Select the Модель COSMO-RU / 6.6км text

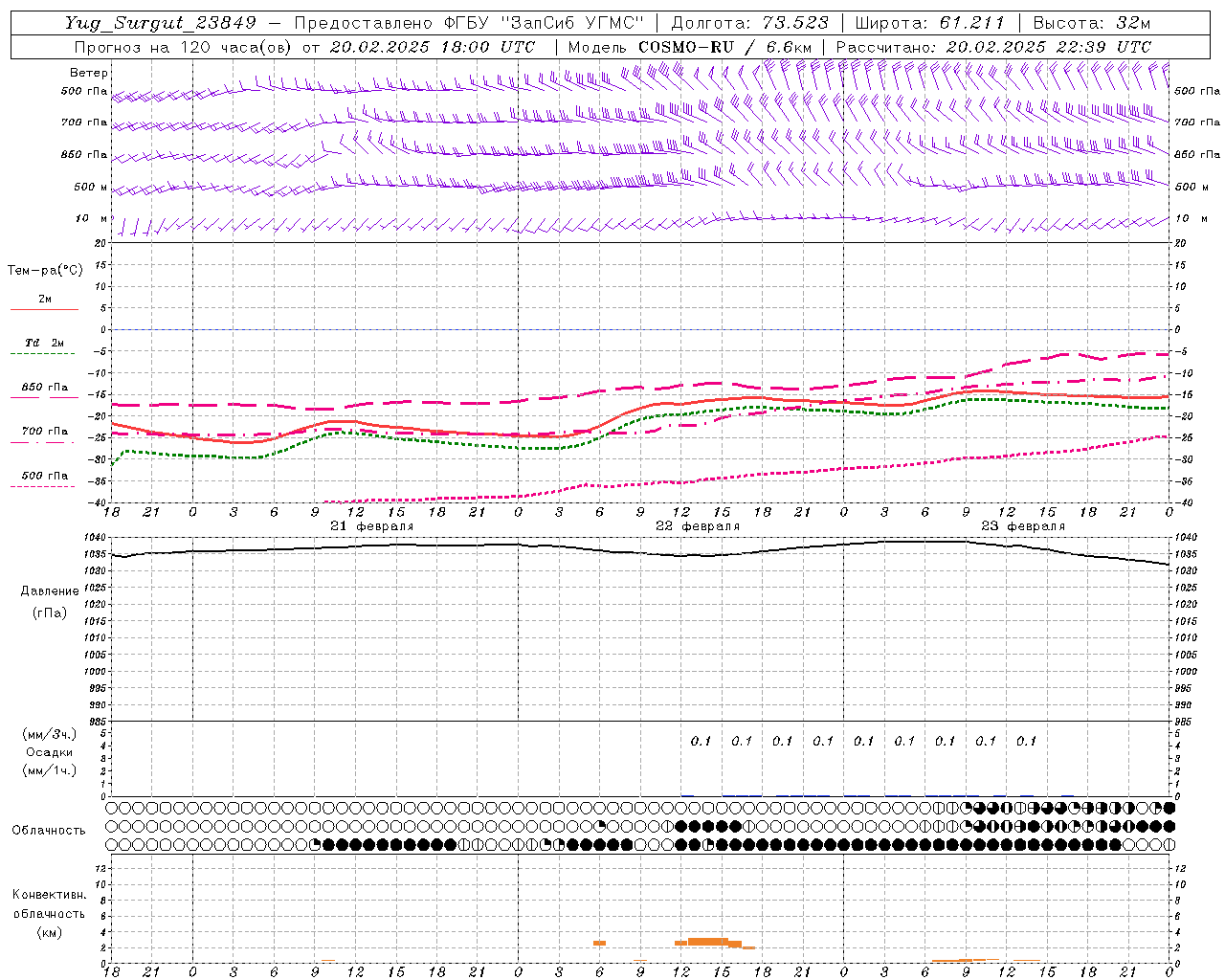pos(690,47)
